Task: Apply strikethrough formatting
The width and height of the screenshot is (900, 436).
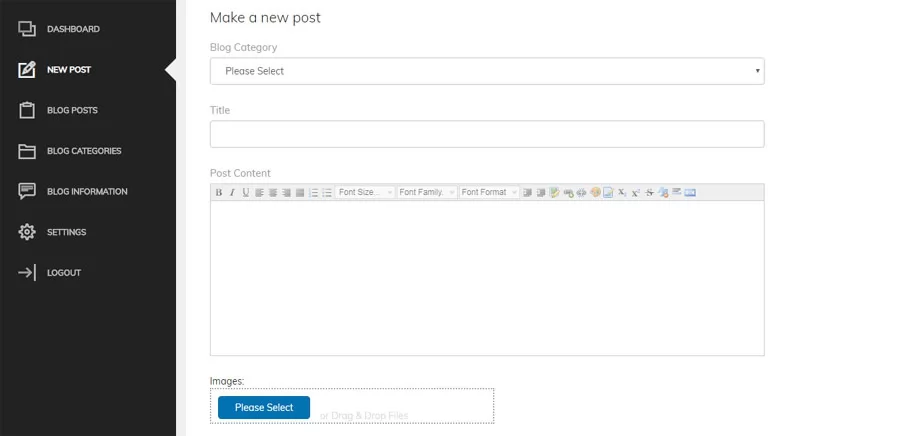Action: 649,193
